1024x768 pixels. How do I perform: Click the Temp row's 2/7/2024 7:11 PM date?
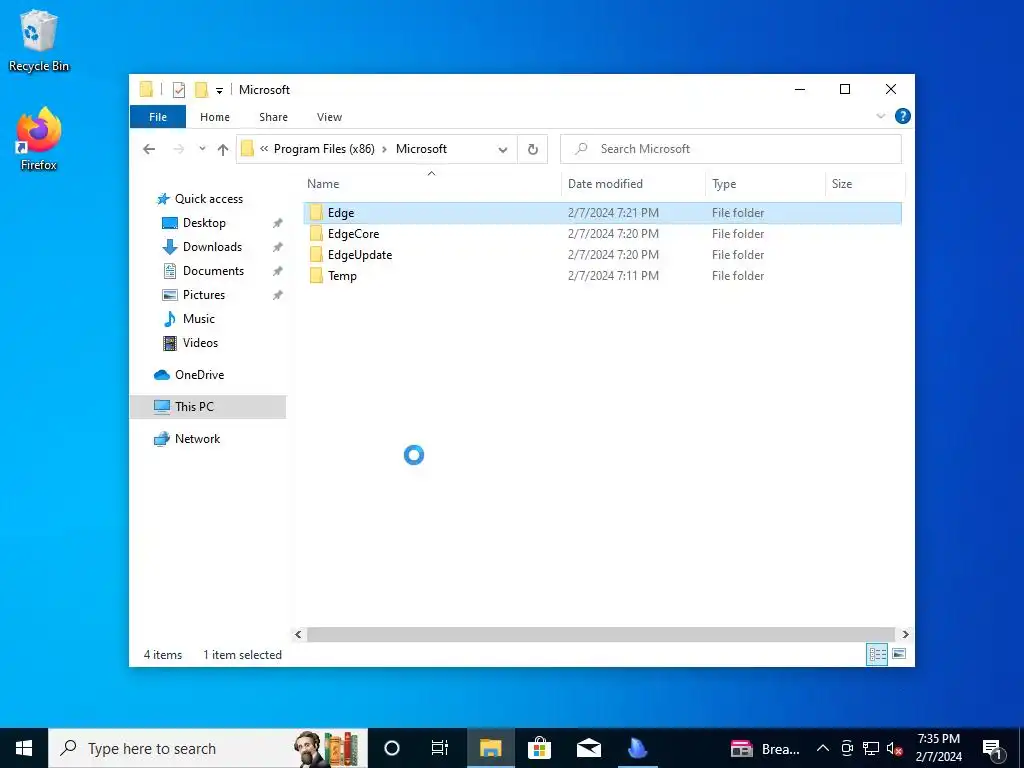click(613, 276)
